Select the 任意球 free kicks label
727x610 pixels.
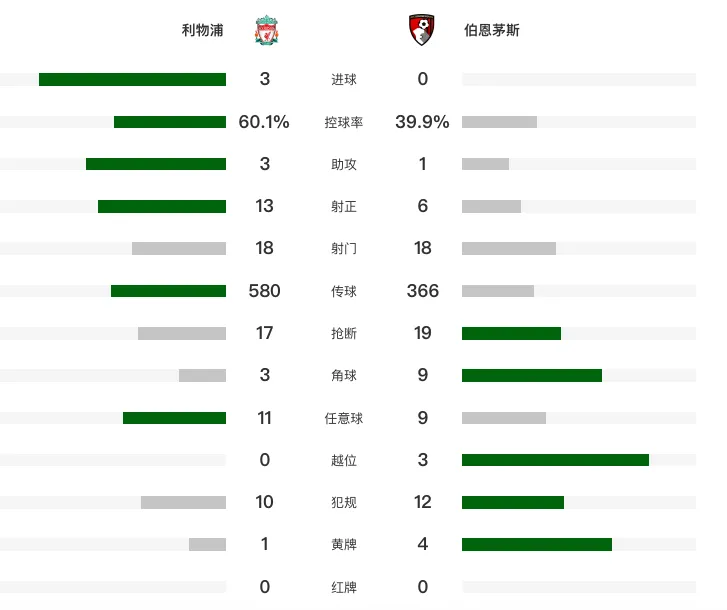344,418
